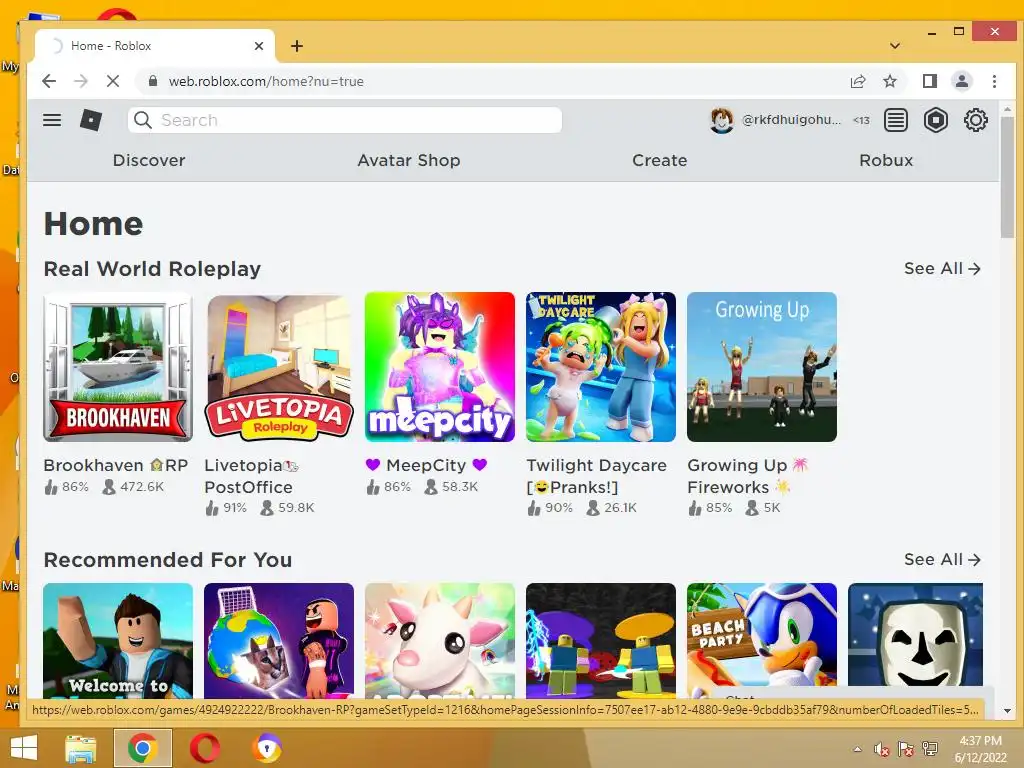The image size is (1024, 768).
Task: Open the MeepCity game thumbnail
Action: coord(440,367)
